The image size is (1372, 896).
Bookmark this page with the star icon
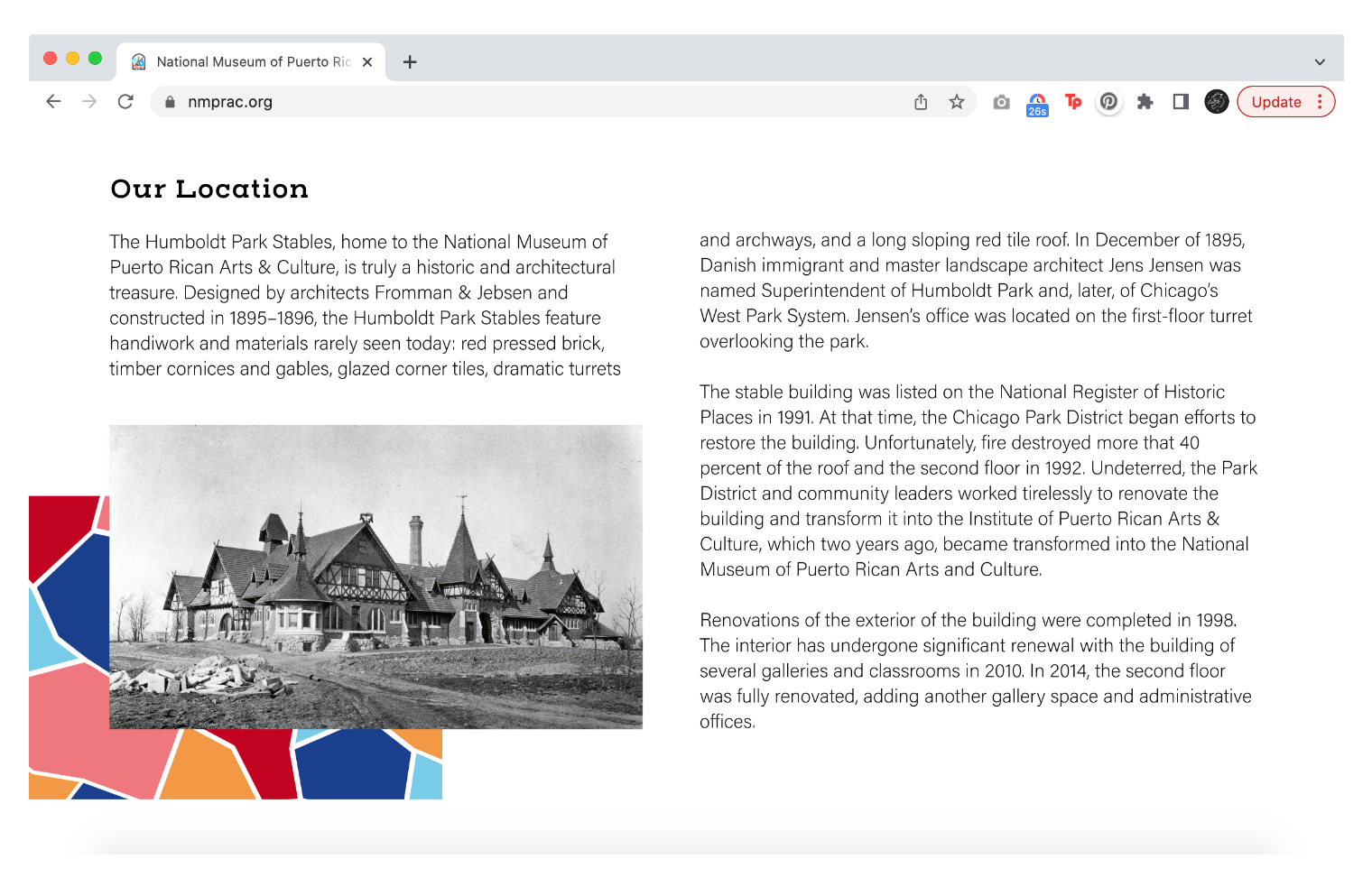[957, 102]
